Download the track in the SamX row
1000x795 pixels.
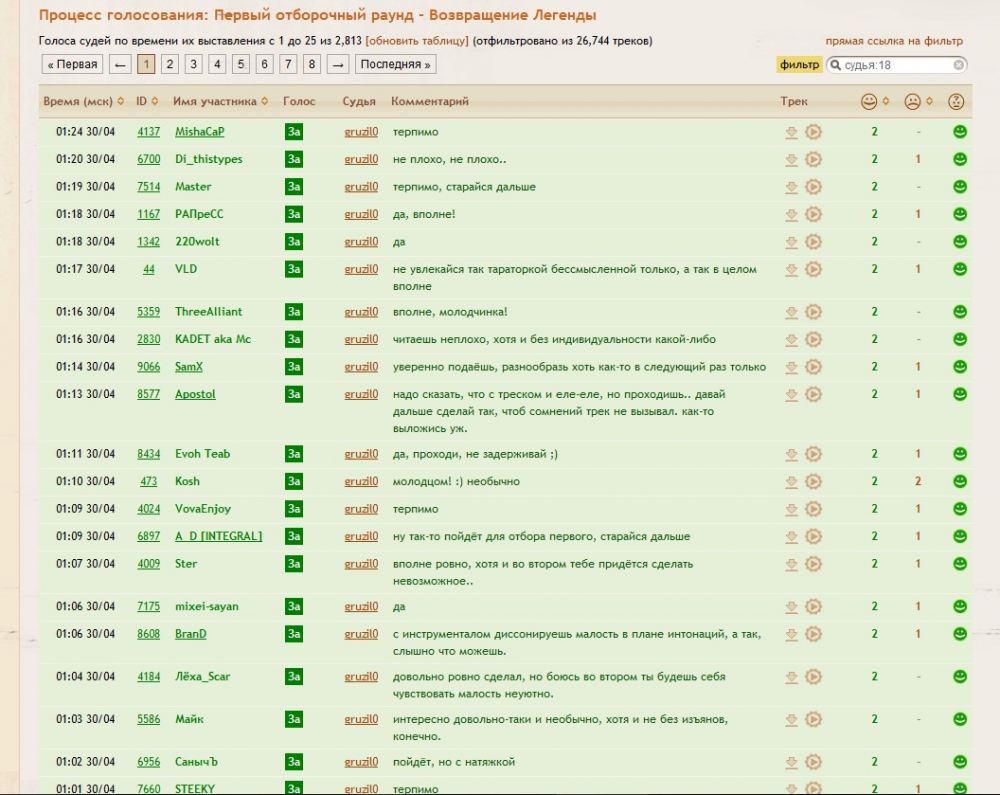791,367
